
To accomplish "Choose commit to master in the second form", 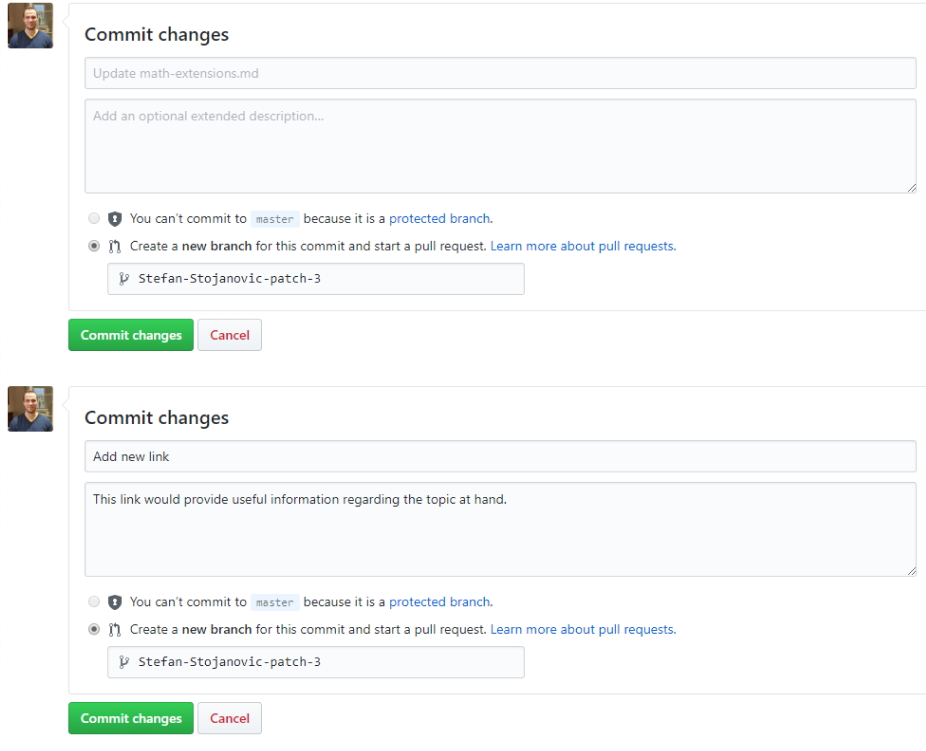I will point(93,601).
